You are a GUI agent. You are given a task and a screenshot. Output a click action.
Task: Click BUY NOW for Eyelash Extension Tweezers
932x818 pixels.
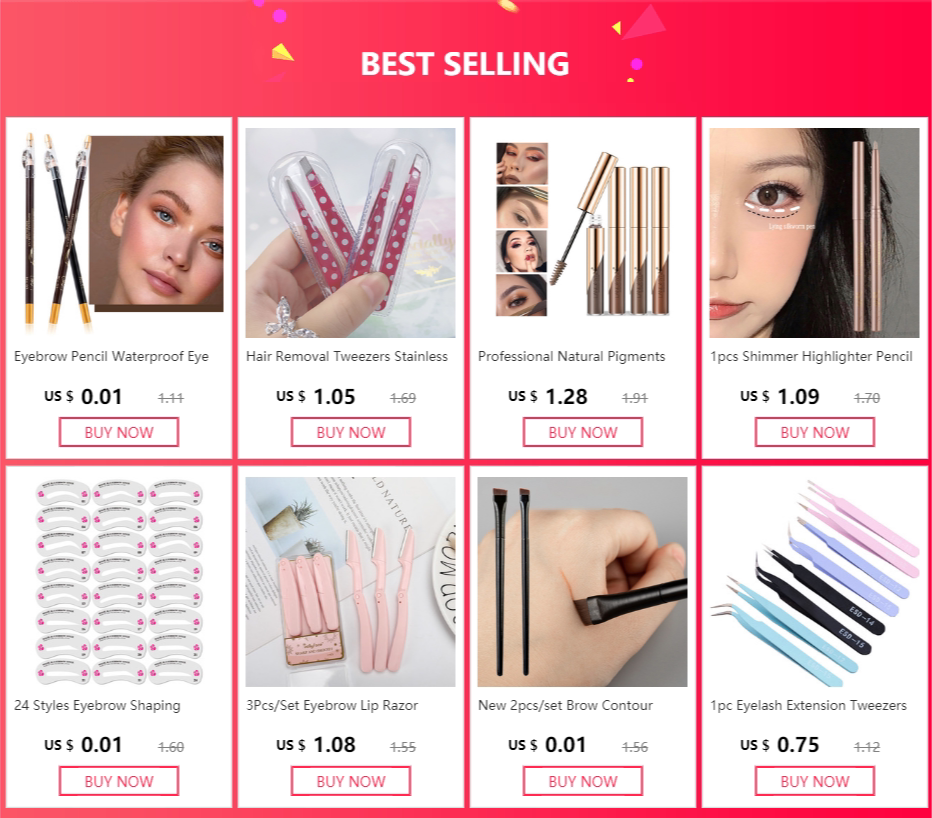[x=815, y=781]
